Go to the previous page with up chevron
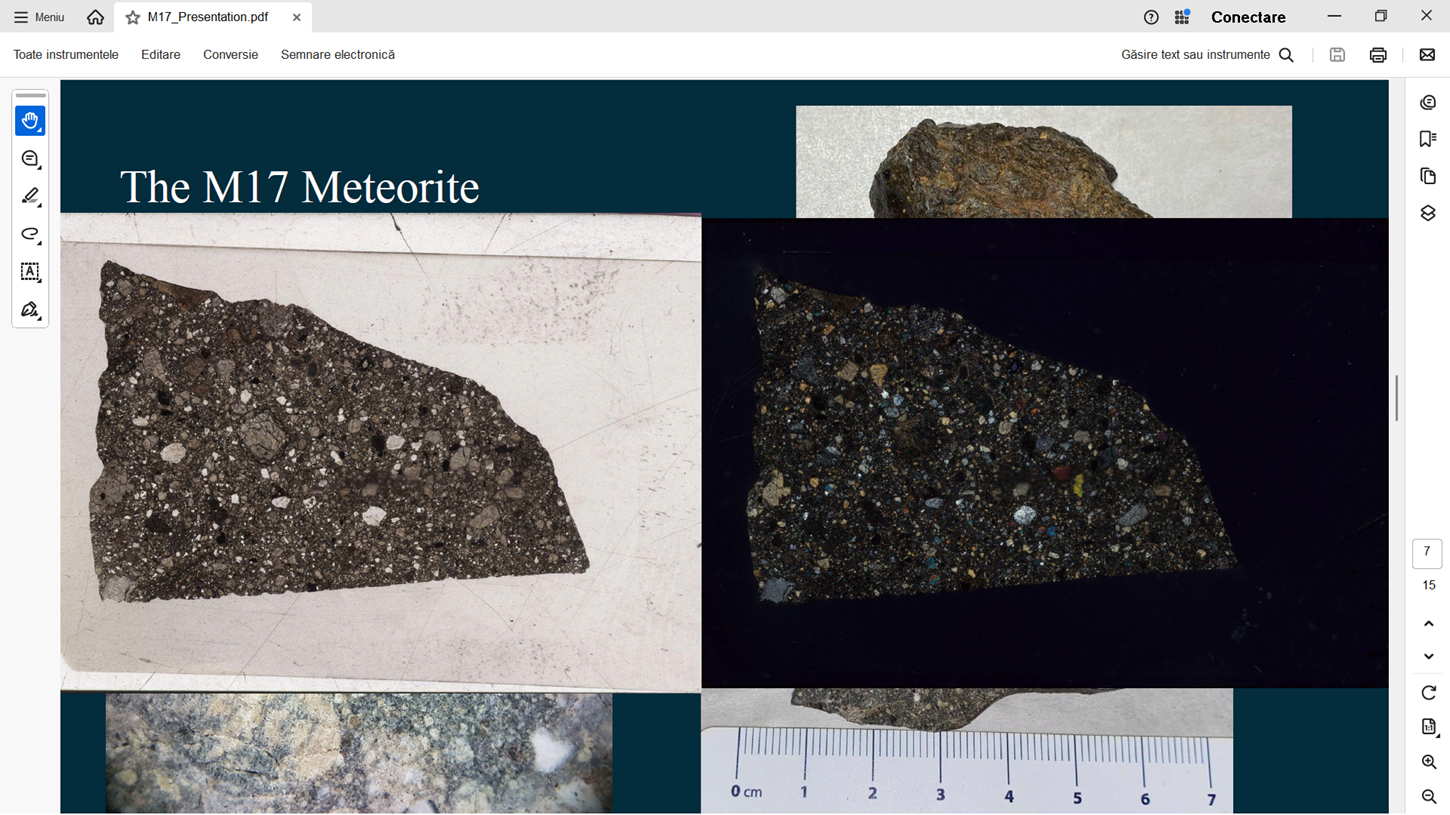The width and height of the screenshot is (1450, 815). (x=1428, y=624)
